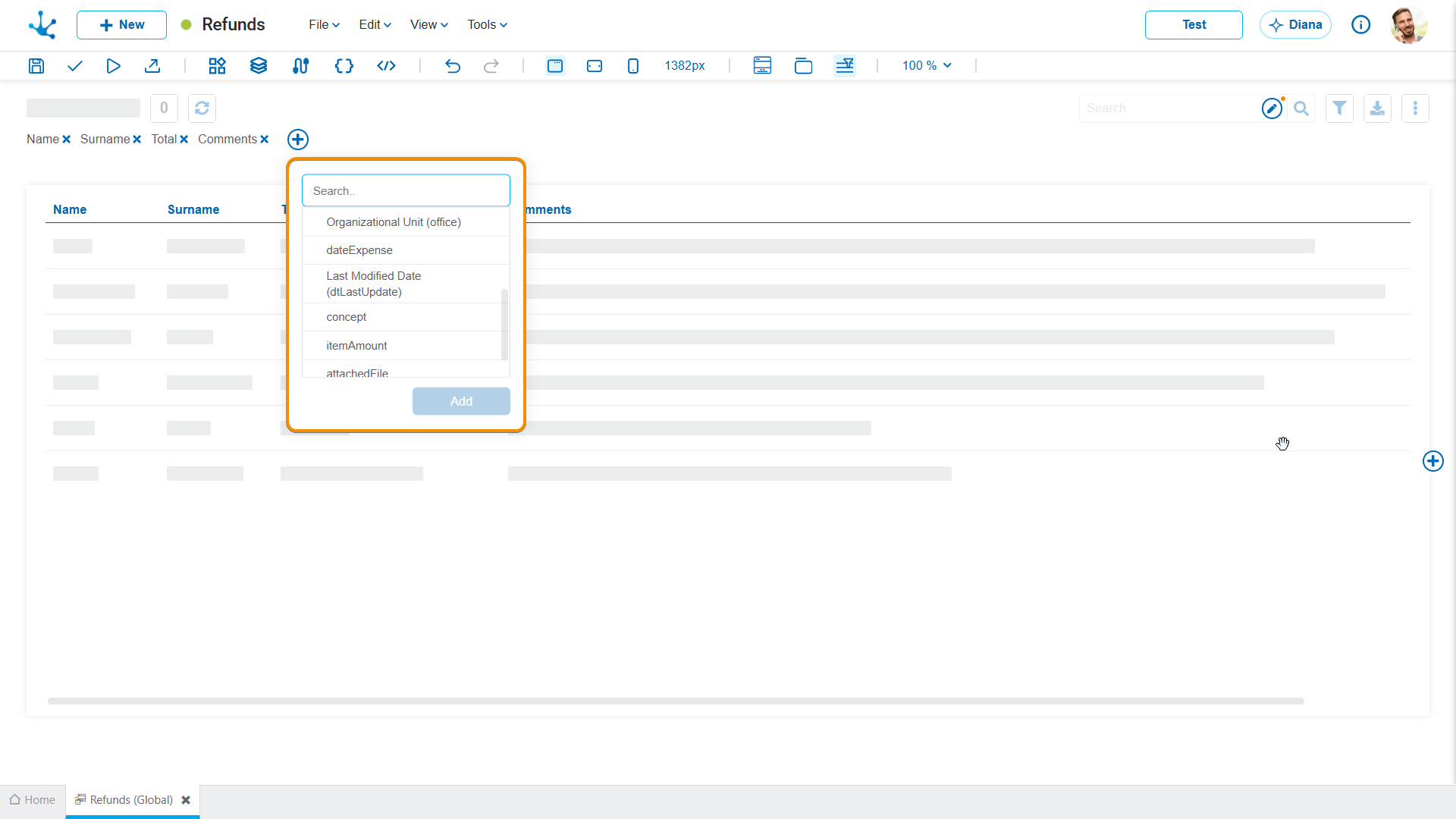The image size is (1456, 819).
Task: Click plus icon at right table edge
Action: coord(1433,461)
